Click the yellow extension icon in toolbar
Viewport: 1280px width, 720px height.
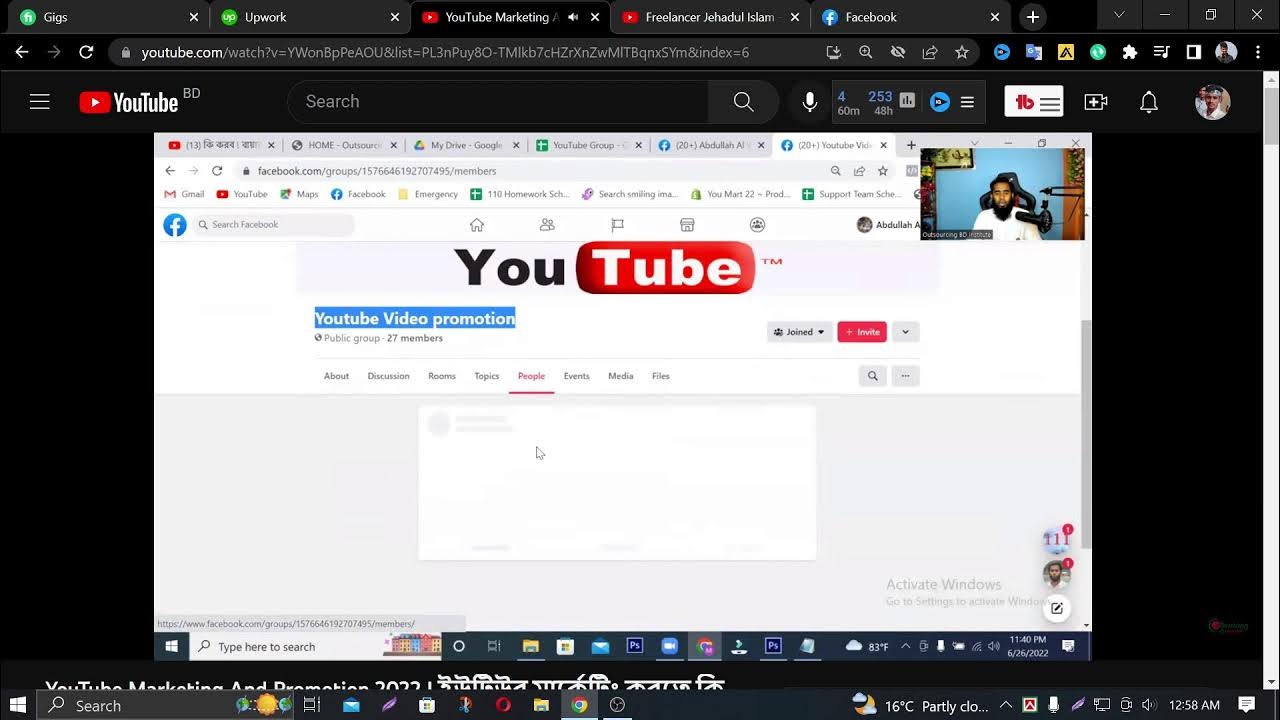[x=1066, y=52]
